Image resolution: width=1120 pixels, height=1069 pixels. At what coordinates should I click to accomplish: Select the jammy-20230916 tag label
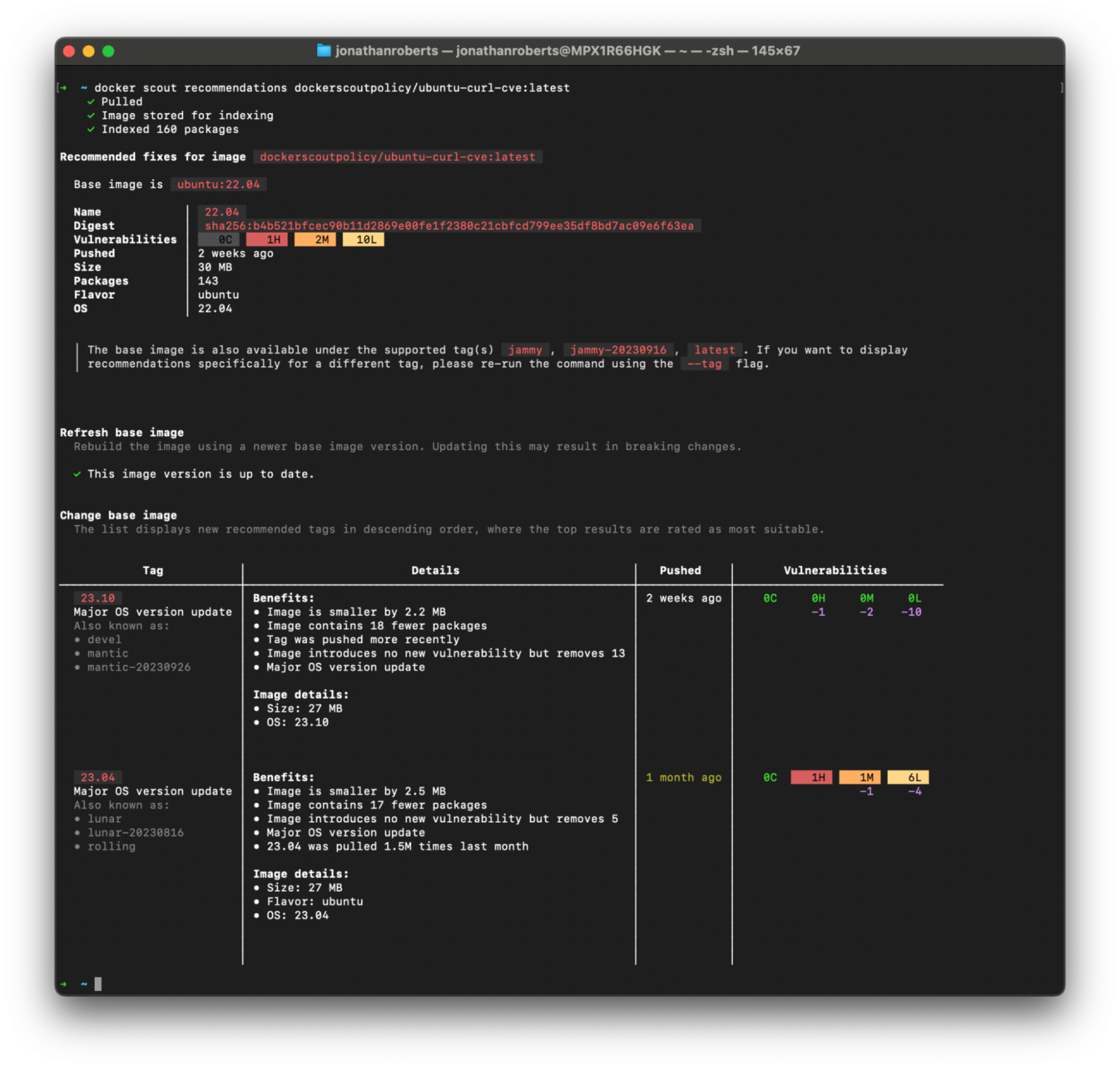(618, 350)
